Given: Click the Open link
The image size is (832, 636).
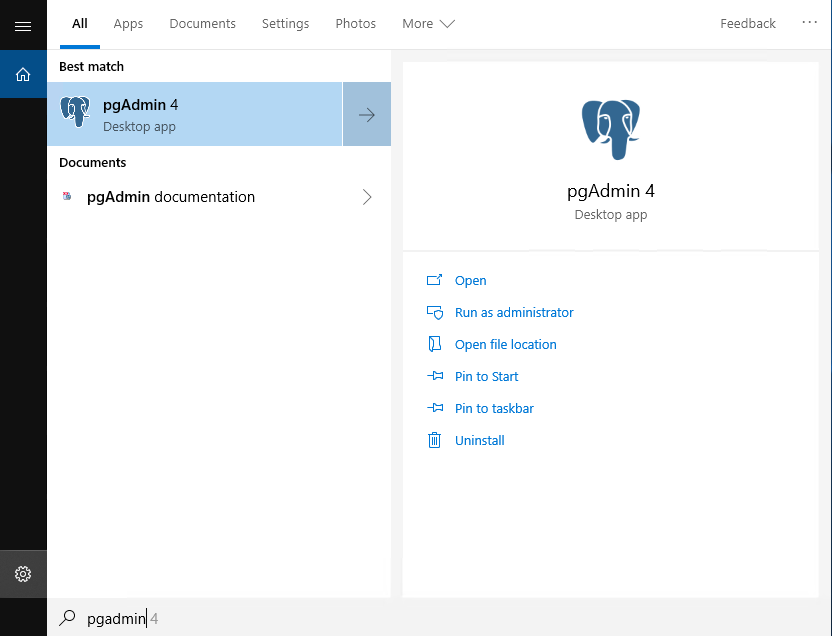Looking at the screenshot, I should pyautogui.click(x=471, y=280).
